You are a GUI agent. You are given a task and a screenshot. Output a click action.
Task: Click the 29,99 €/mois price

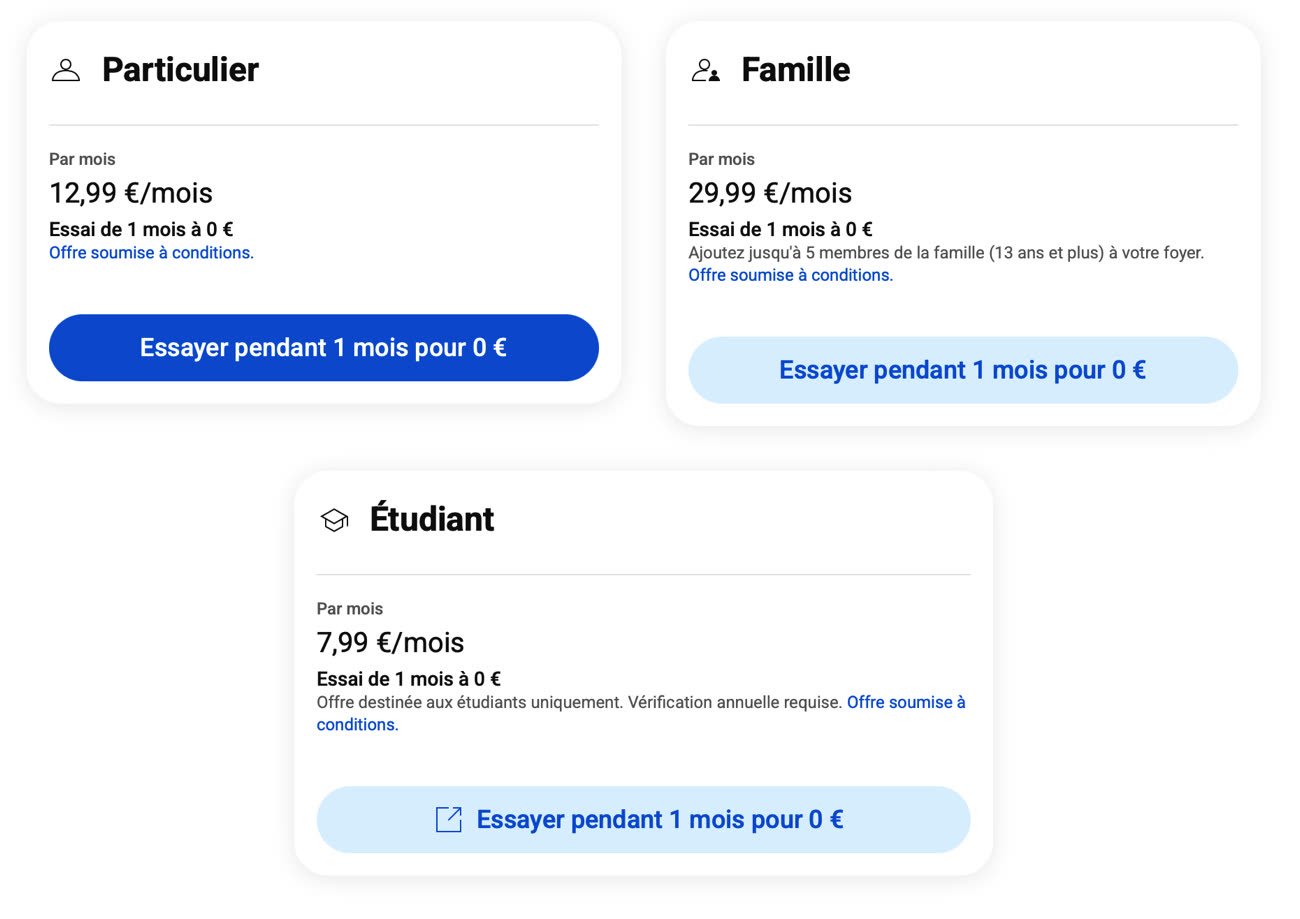pos(770,193)
